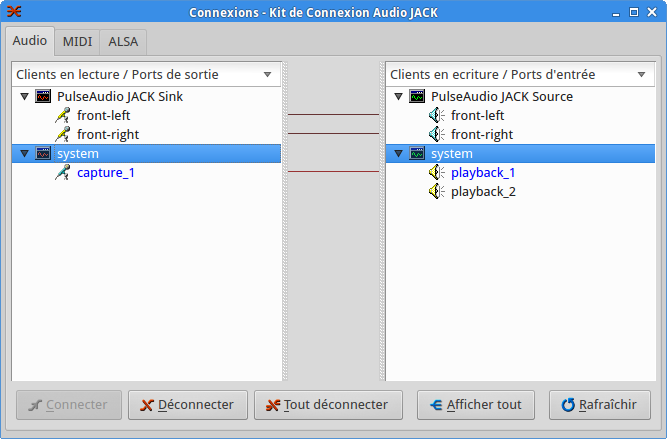Select the front-right output port item

pyautogui.click(x=108, y=135)
